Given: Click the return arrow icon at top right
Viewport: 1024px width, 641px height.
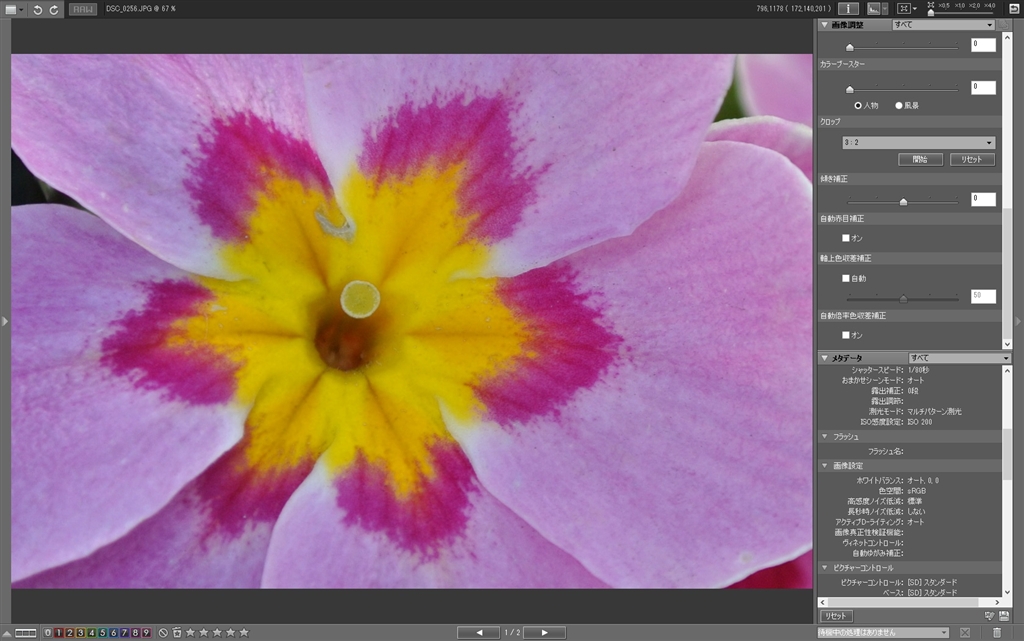Looking at the screenshot, I should [x=1013, y=8].
